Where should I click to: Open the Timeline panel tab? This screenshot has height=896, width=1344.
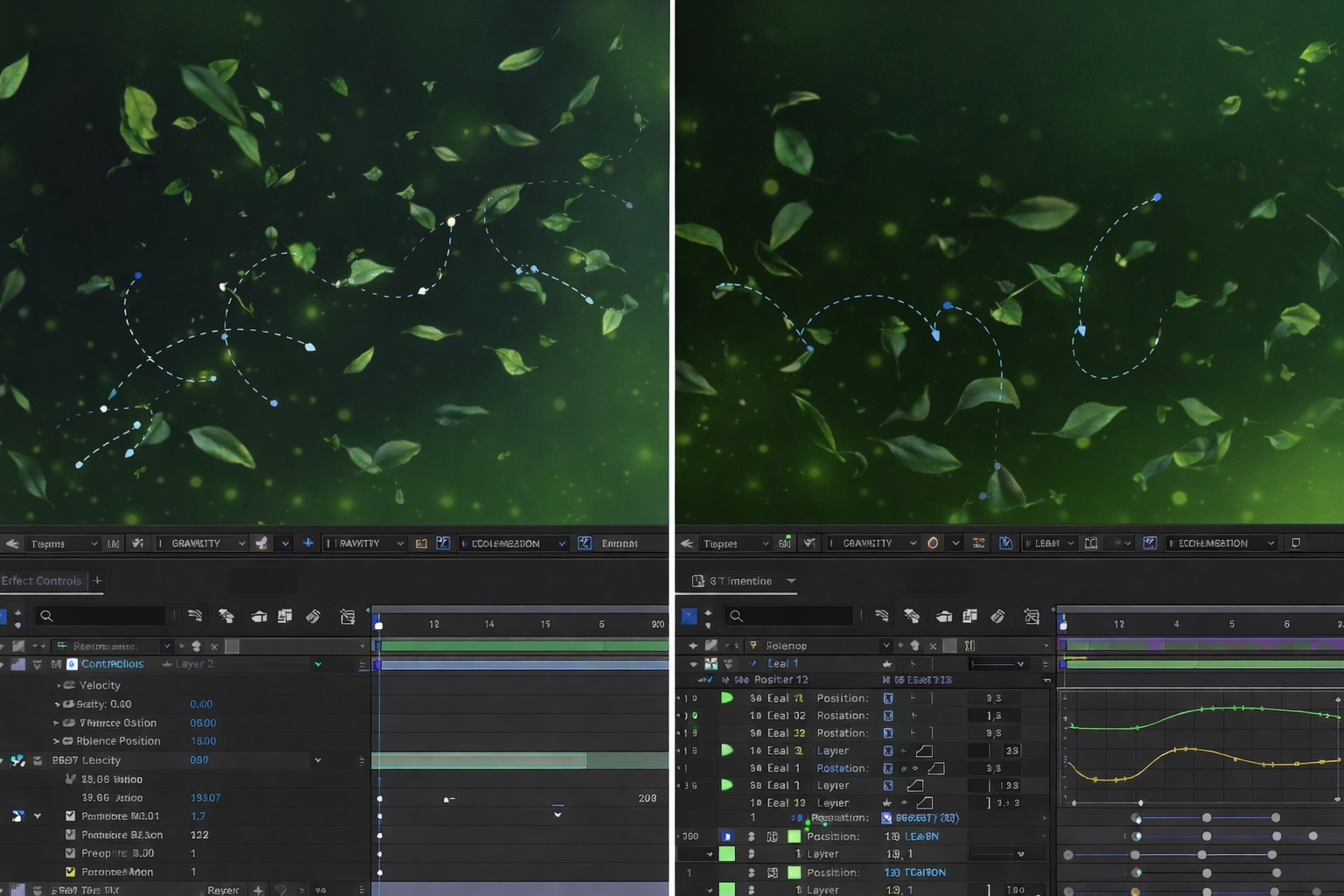(740, 581)
